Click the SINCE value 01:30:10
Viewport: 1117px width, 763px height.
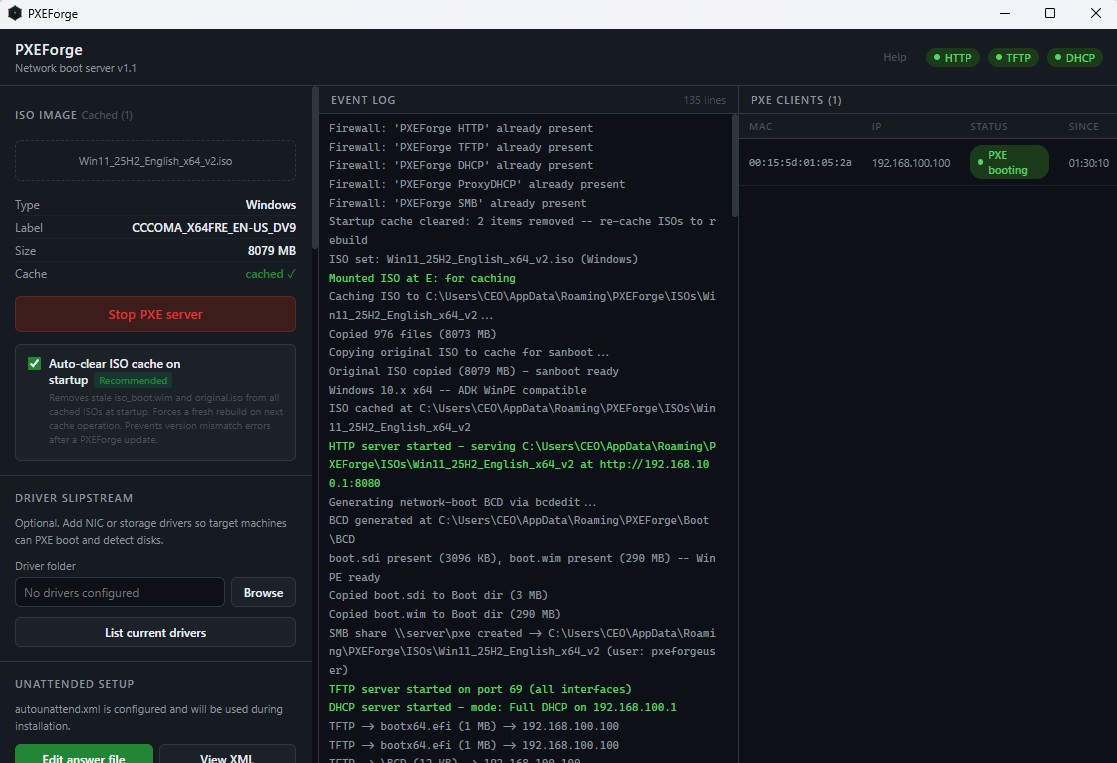[1088, 162]
